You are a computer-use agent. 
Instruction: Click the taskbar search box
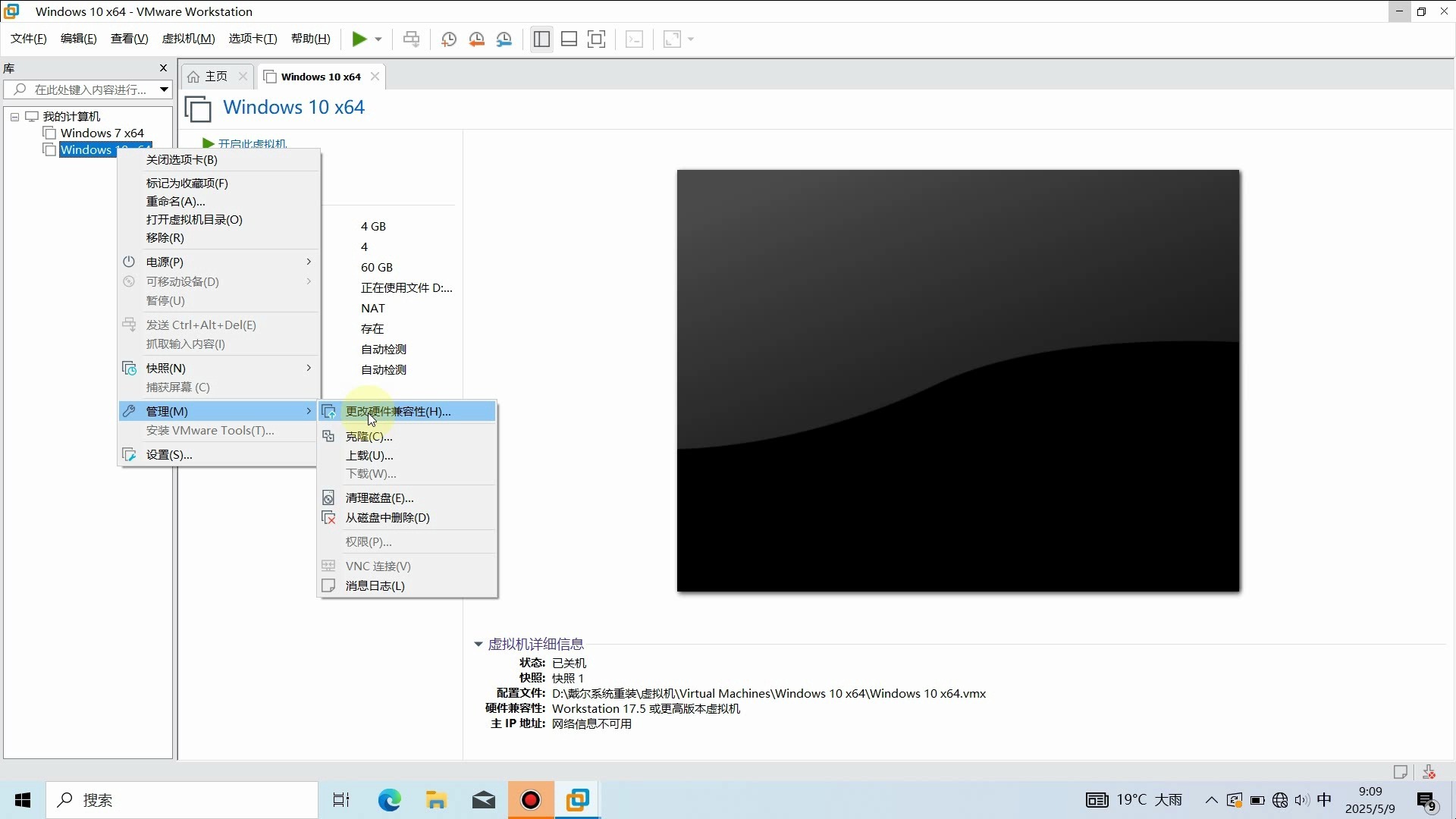[x=182, y=800]
